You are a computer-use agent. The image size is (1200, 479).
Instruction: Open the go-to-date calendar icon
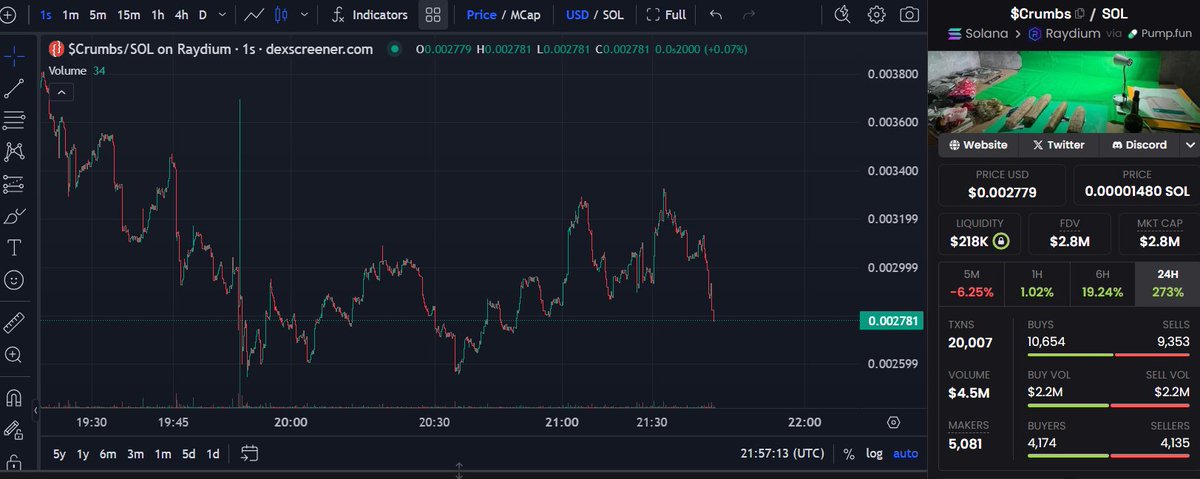[250, 453]
